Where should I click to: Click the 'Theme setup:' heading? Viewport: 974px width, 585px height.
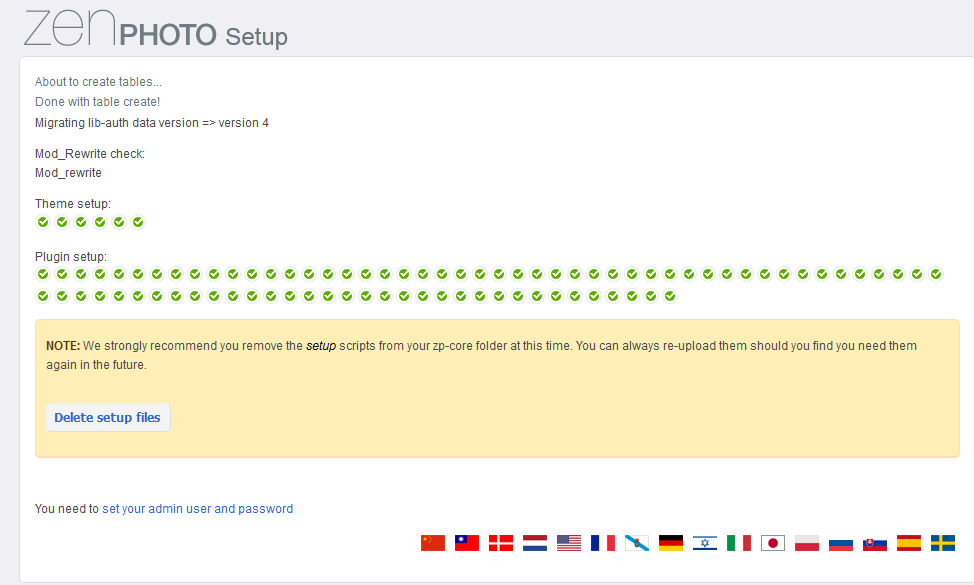[x=73, y=204]
